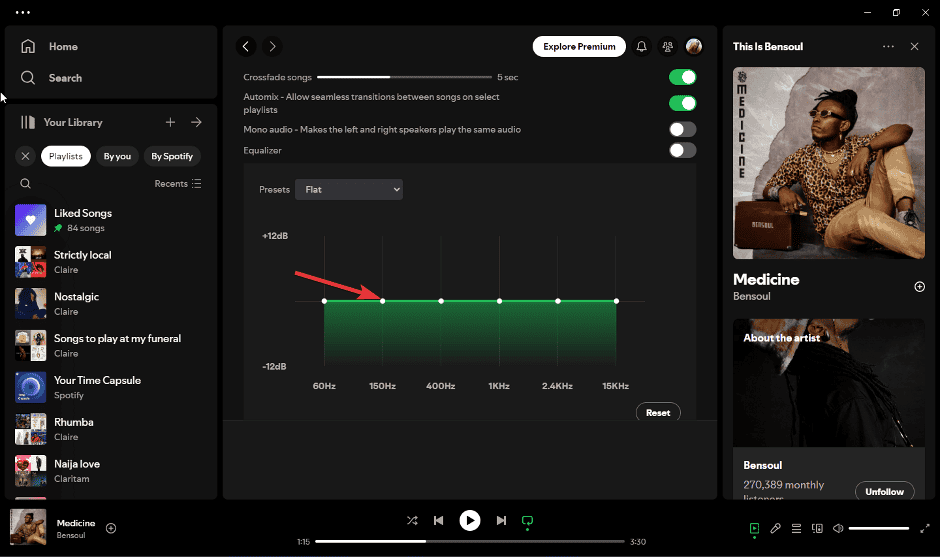The width and height of the screenshot is (940, 557).
Task: Enter full screen mode
Action: click(x=925, y=528)
